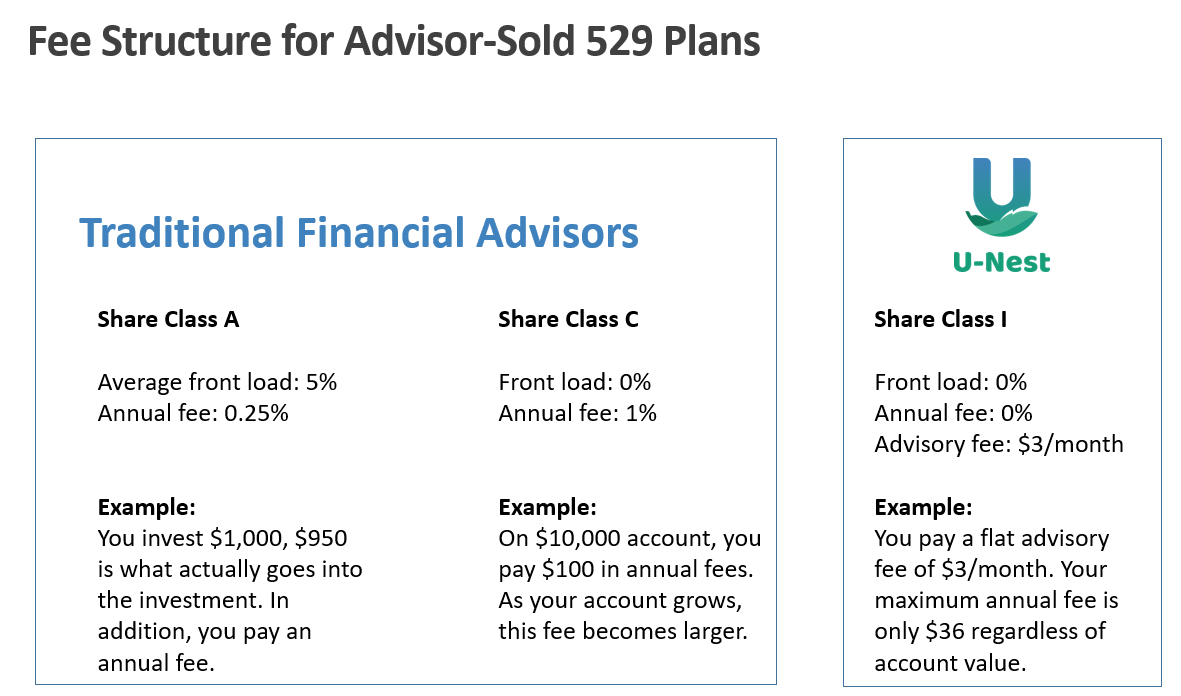Click the paragraph about the $10,000 account
1181x696 pixels.
(x=629, y=585)
